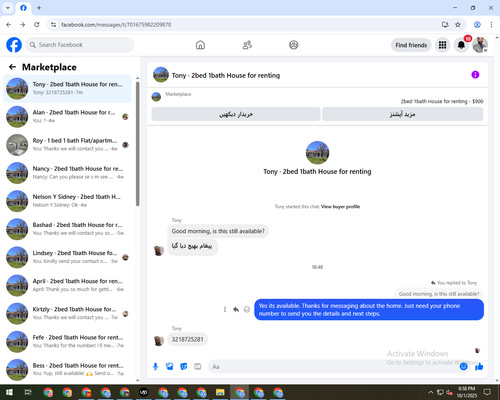Open the Home feed icon
Screen dimensions: 500x400
(200, 45)
